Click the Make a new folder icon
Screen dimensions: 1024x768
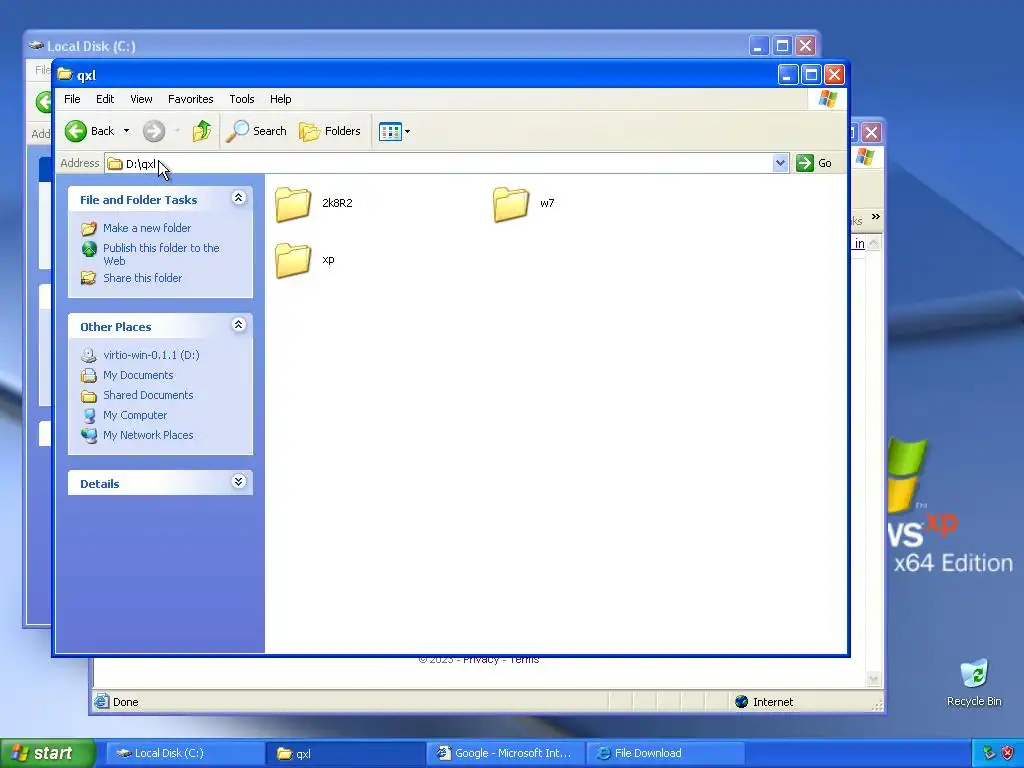click(x=89, y=229)
